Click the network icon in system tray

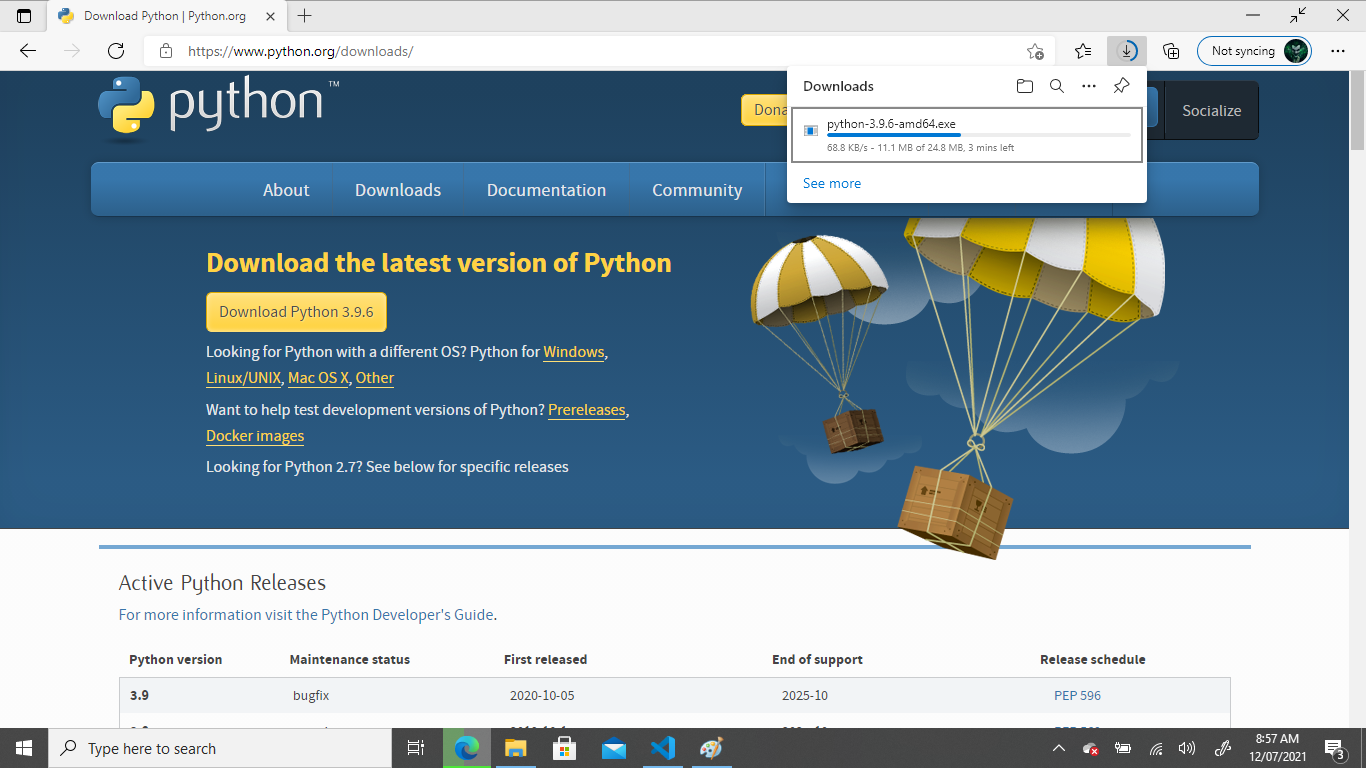click(x=1156, y=748)
